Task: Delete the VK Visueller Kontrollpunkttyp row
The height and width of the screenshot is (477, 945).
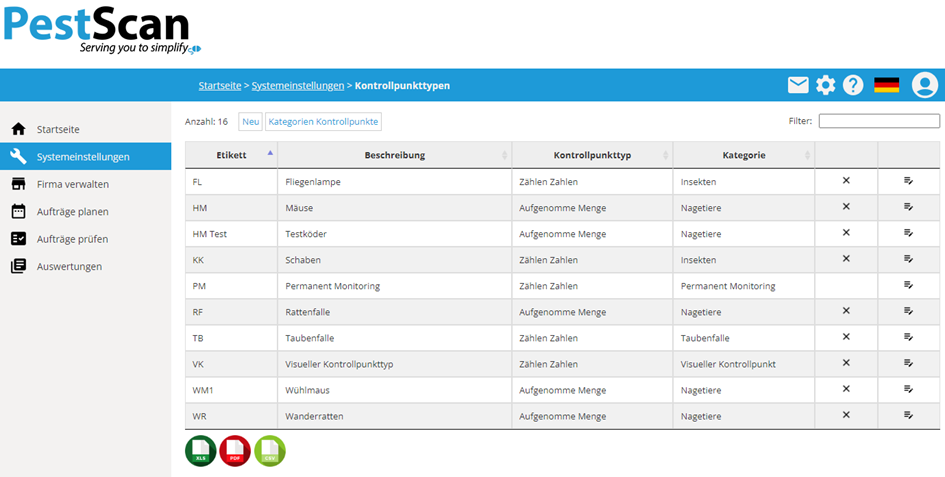Action: click(846, 362)
